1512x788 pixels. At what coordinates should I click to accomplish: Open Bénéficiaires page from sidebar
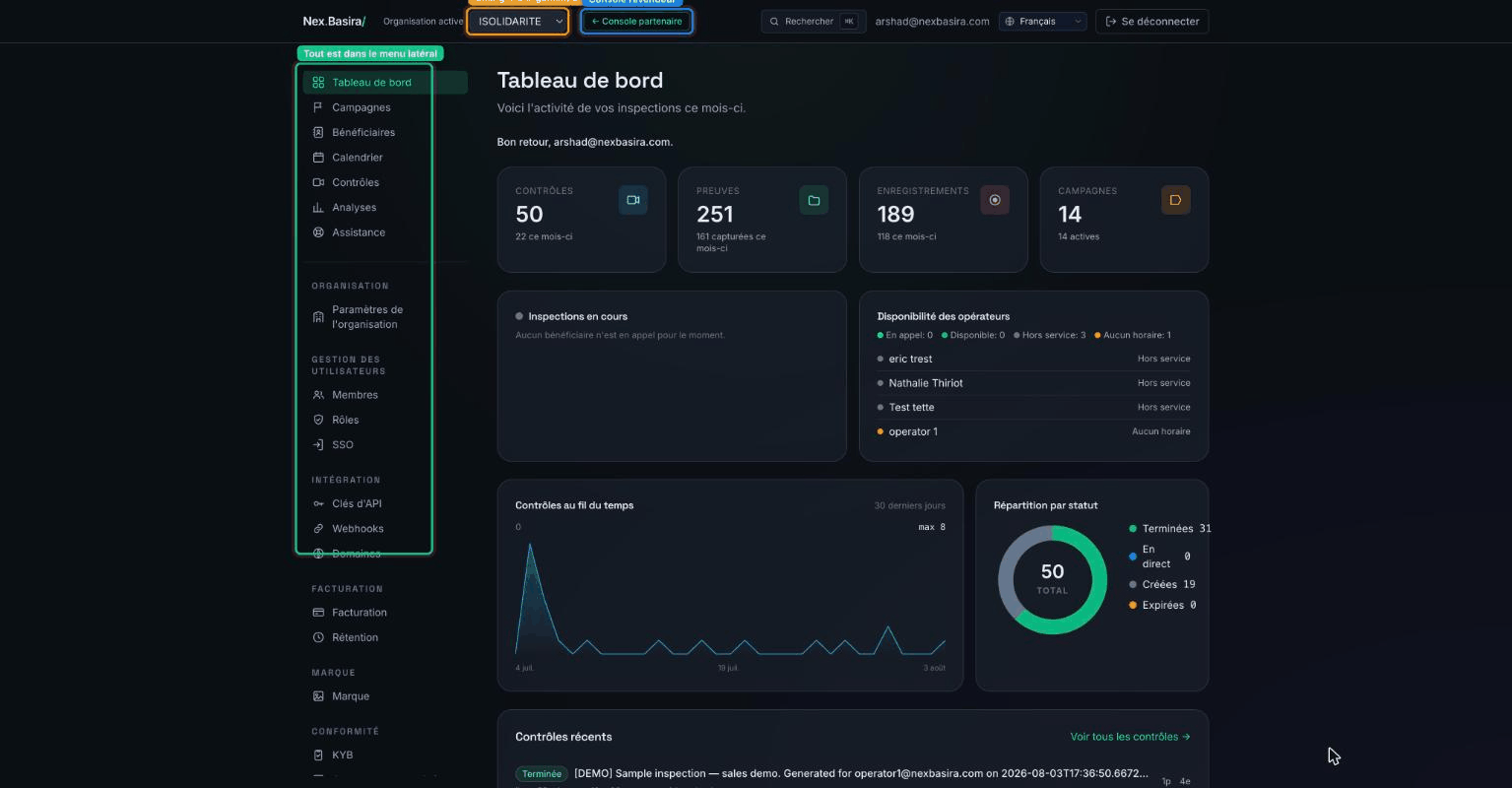click(385, 132)
